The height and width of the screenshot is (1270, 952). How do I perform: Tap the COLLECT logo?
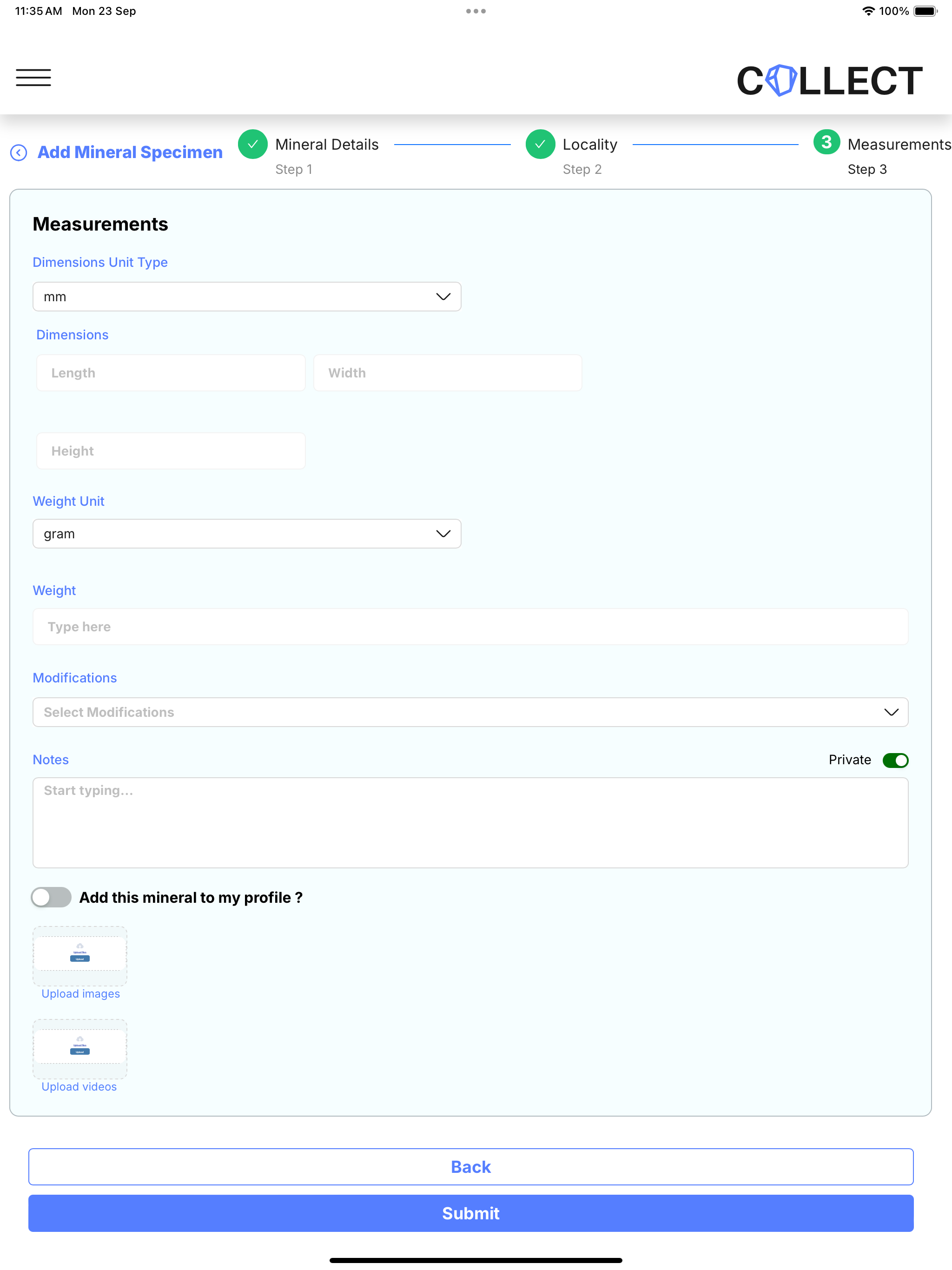point(829,80)
